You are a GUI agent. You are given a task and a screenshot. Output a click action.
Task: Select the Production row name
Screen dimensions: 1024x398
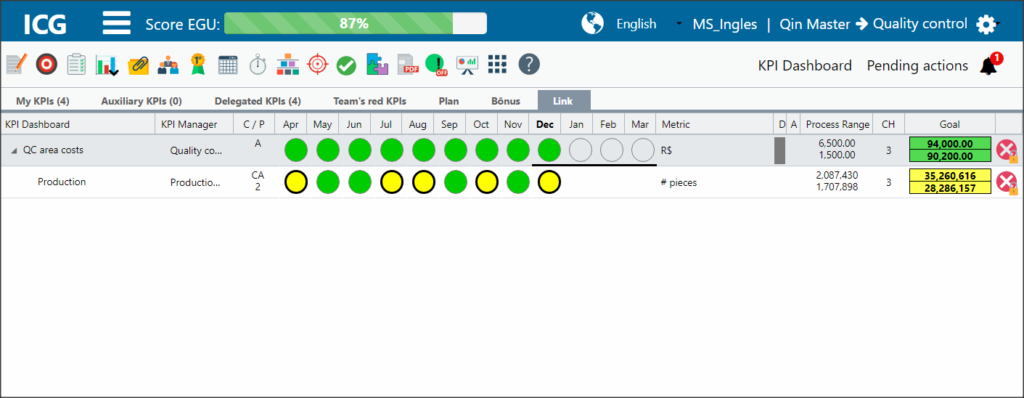61,182
